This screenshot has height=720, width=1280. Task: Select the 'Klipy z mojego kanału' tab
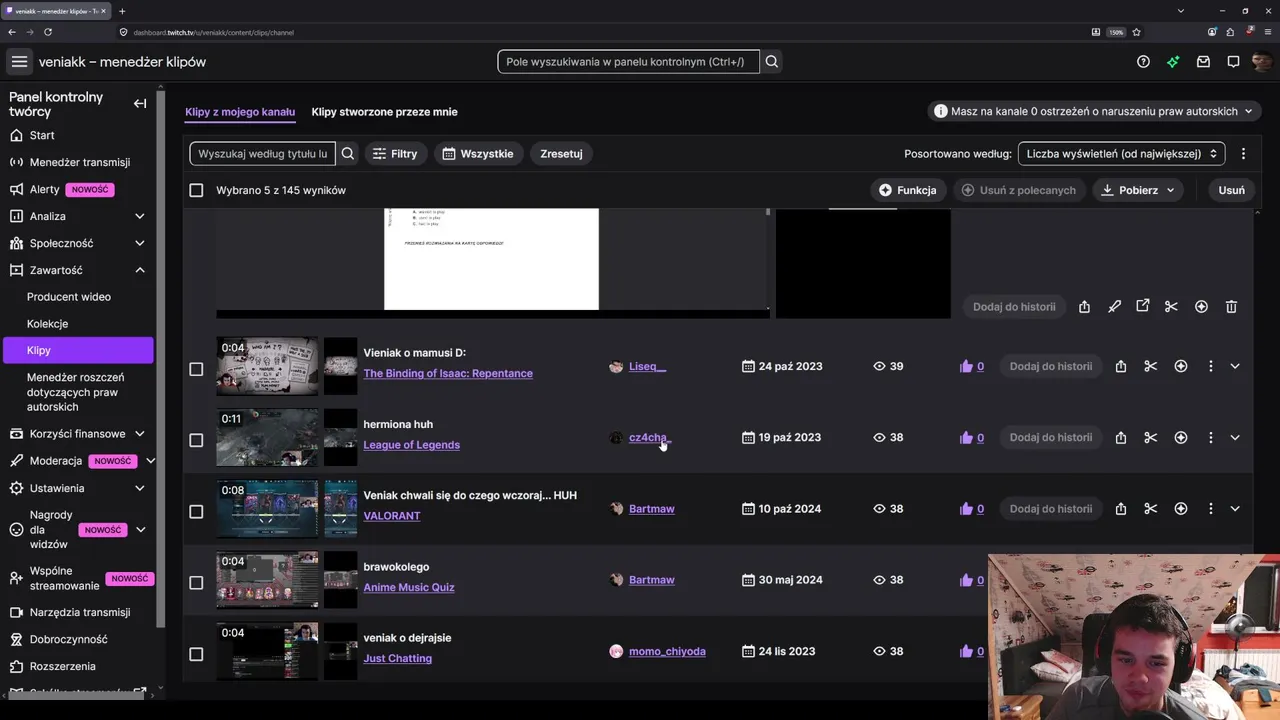pos(240,112)
